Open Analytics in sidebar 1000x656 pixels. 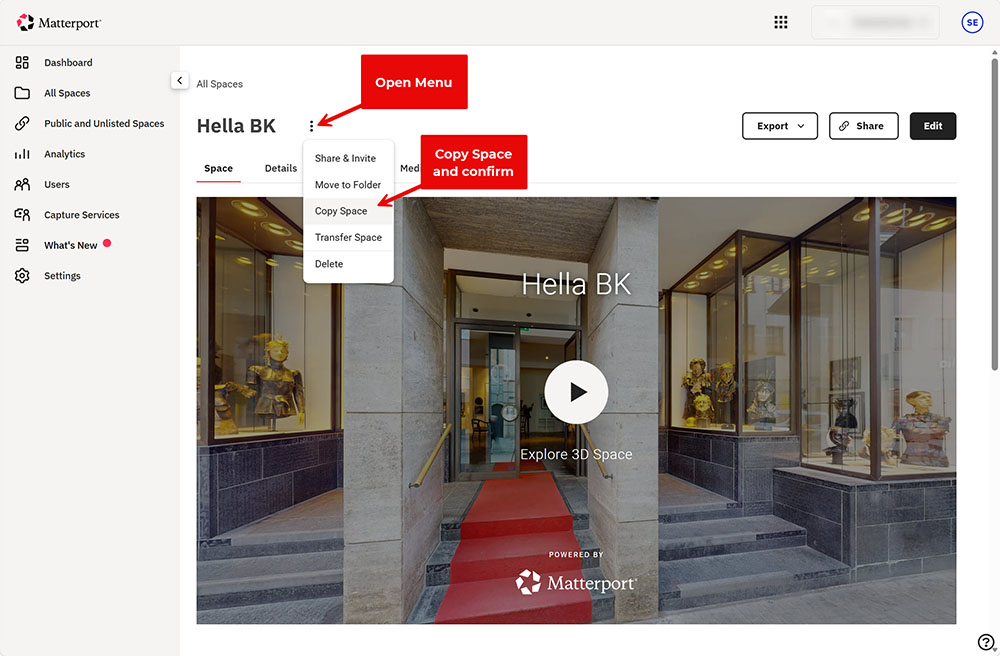[64, 154]
